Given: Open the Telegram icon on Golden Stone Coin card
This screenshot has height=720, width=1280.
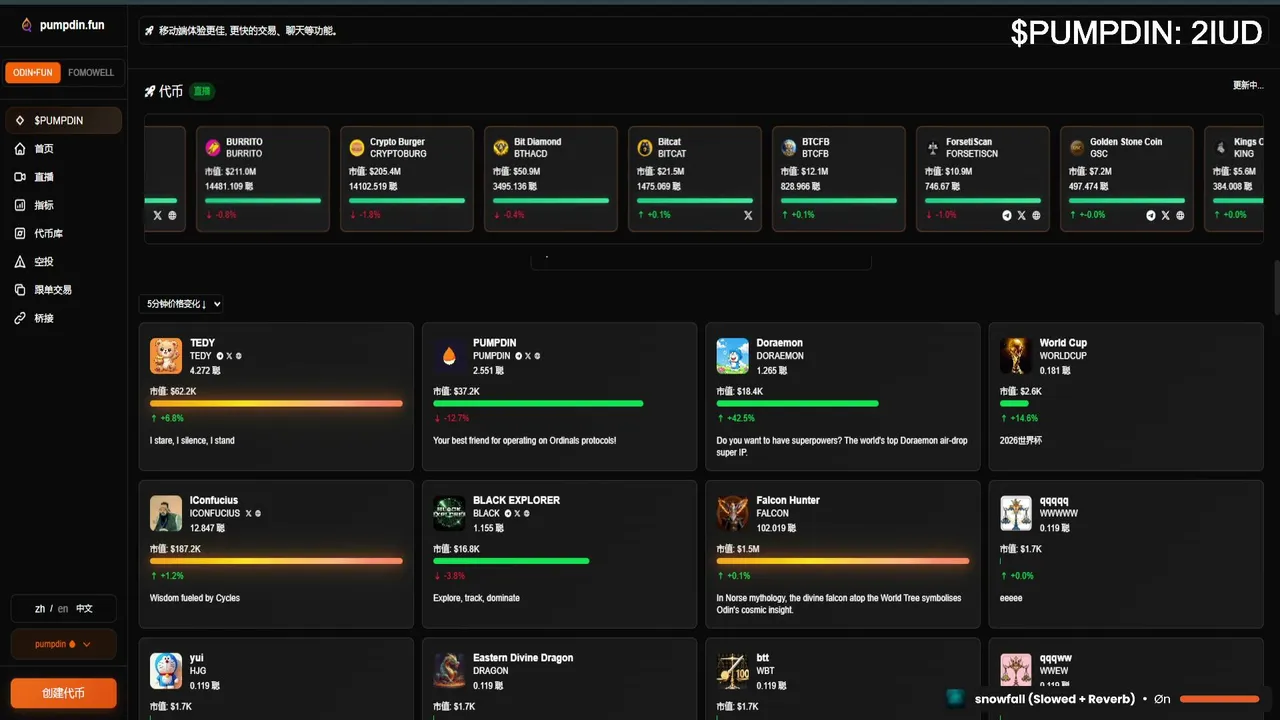Looking at the screenshot, I should pos(1151,215).
